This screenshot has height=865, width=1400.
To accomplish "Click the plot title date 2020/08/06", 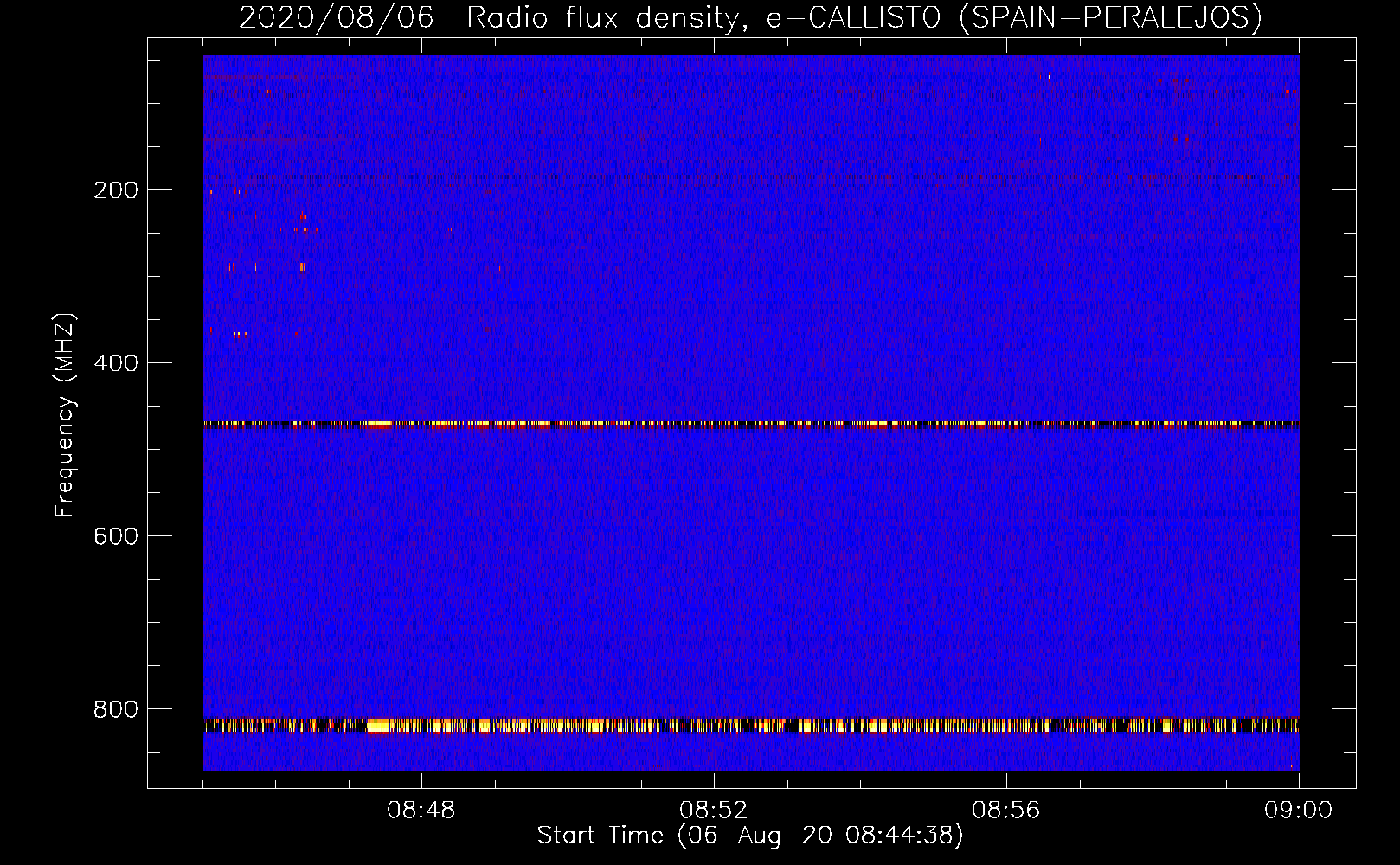I will point(336,18).
